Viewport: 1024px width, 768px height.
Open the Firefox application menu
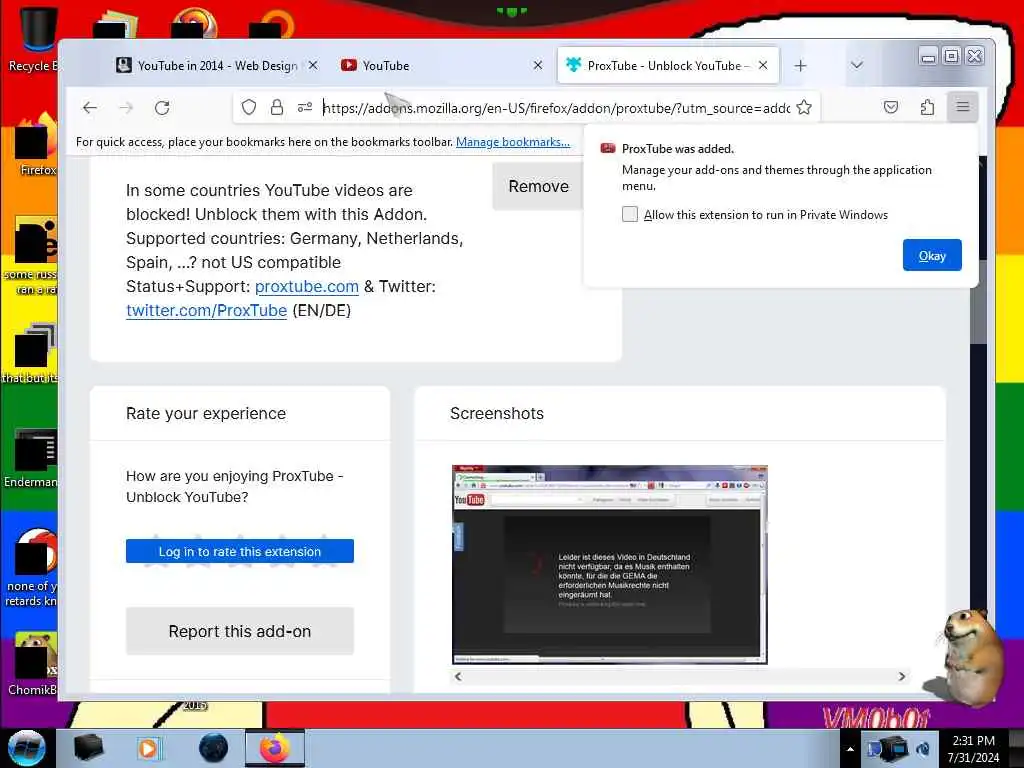[963, 106]
